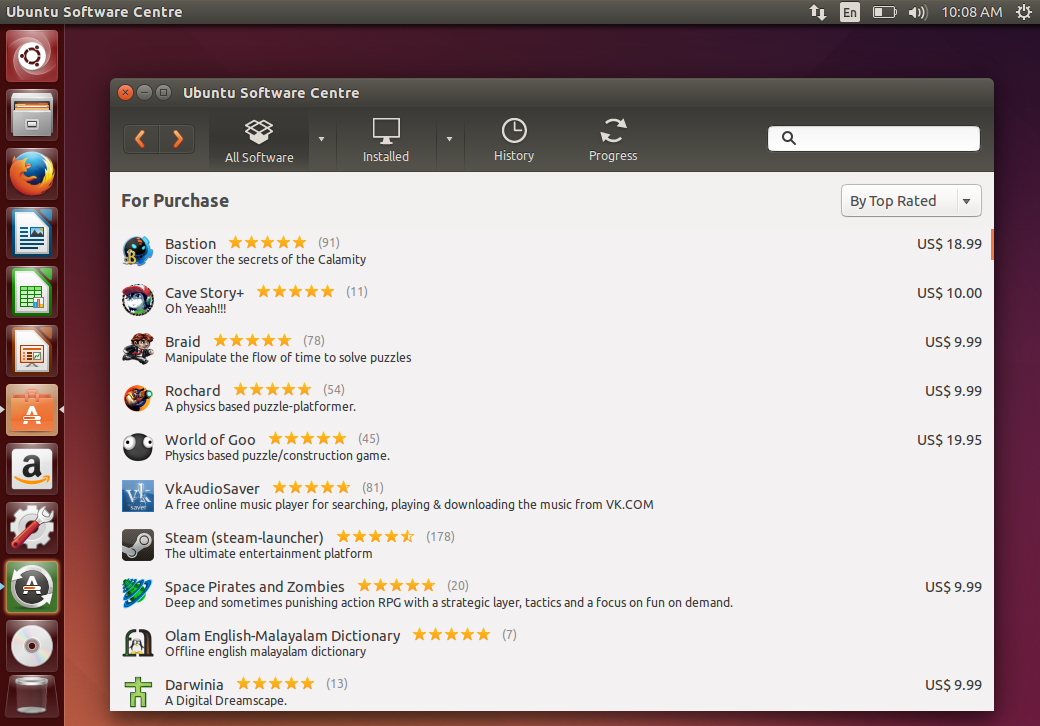Click the VkAudioSaver app icon
Viewport: 1040px width, 726px height.
tap(138, 497)
